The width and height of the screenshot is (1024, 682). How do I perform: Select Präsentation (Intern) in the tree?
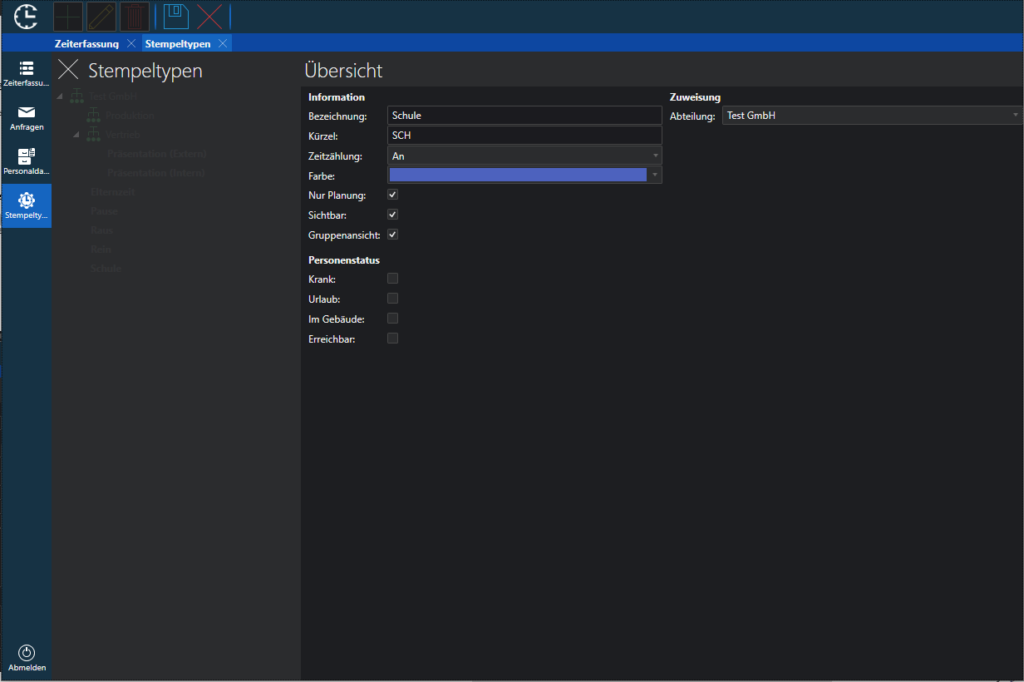156,172
